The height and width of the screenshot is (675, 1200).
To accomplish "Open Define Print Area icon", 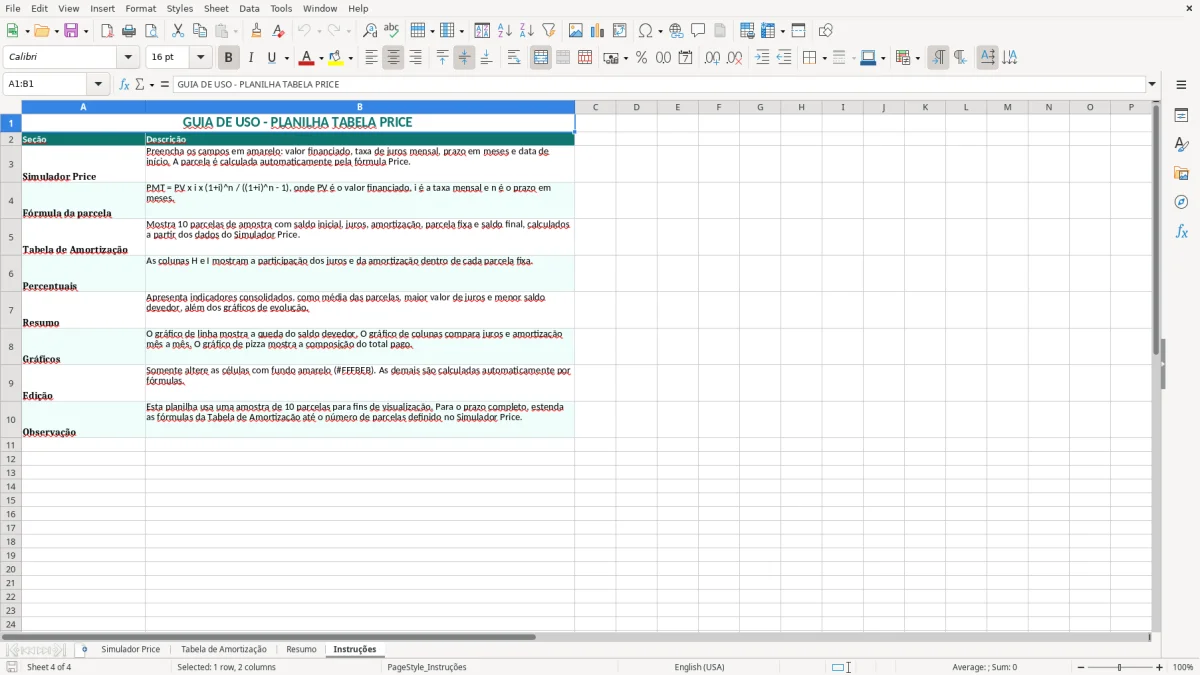I will [x=747, y=31].
